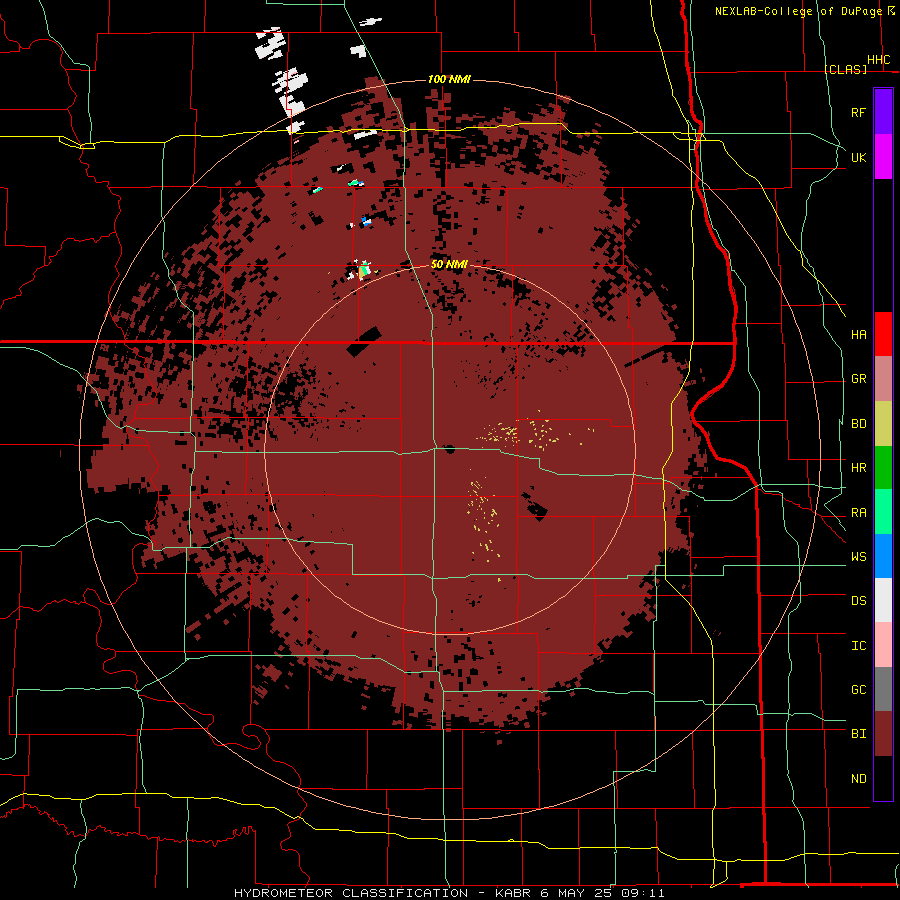Click the "HR" legend label
The width and height of the screenshot is (900, 900).
pos(858,467)
